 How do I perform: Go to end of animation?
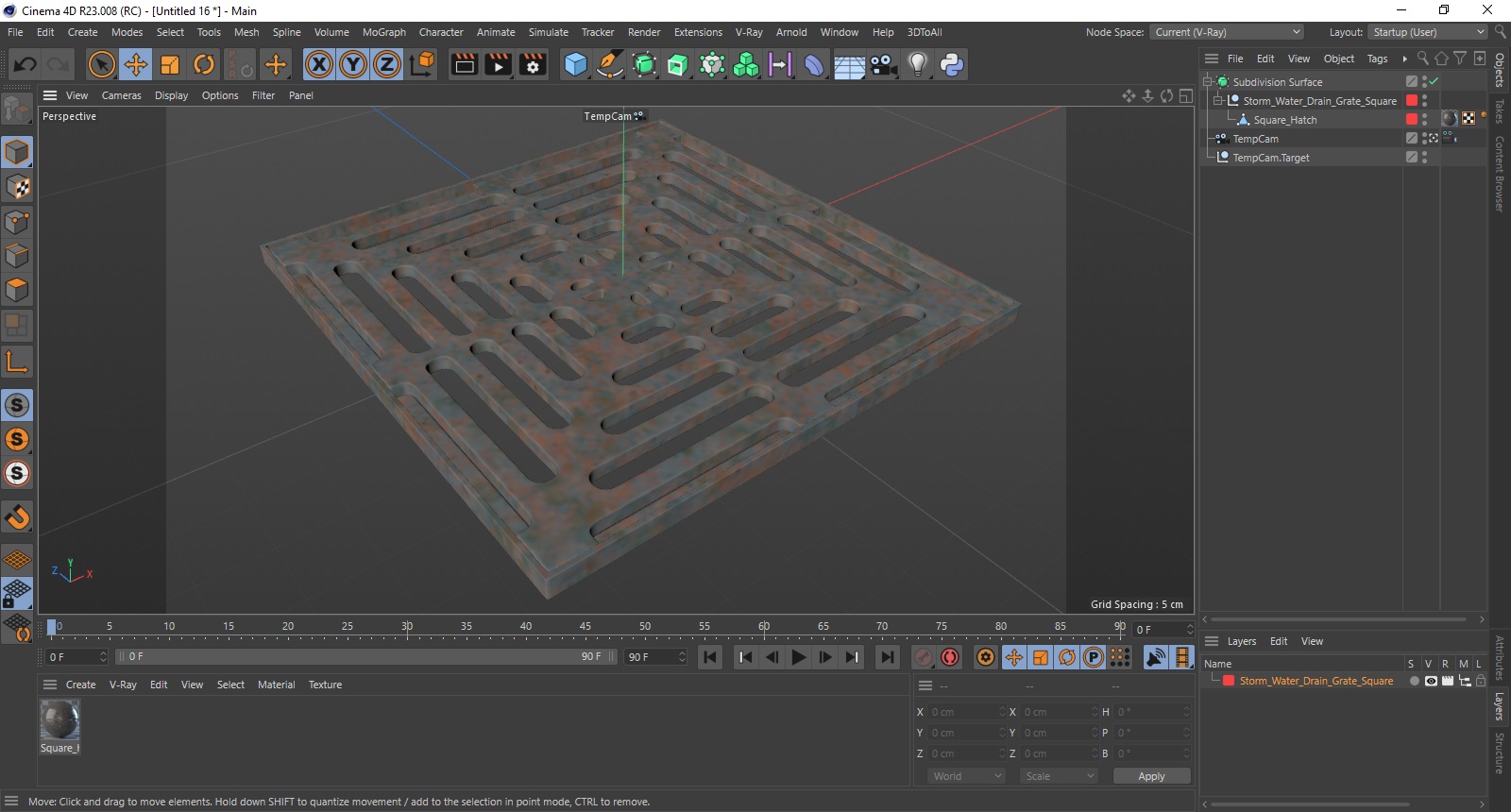pos(887,657)
